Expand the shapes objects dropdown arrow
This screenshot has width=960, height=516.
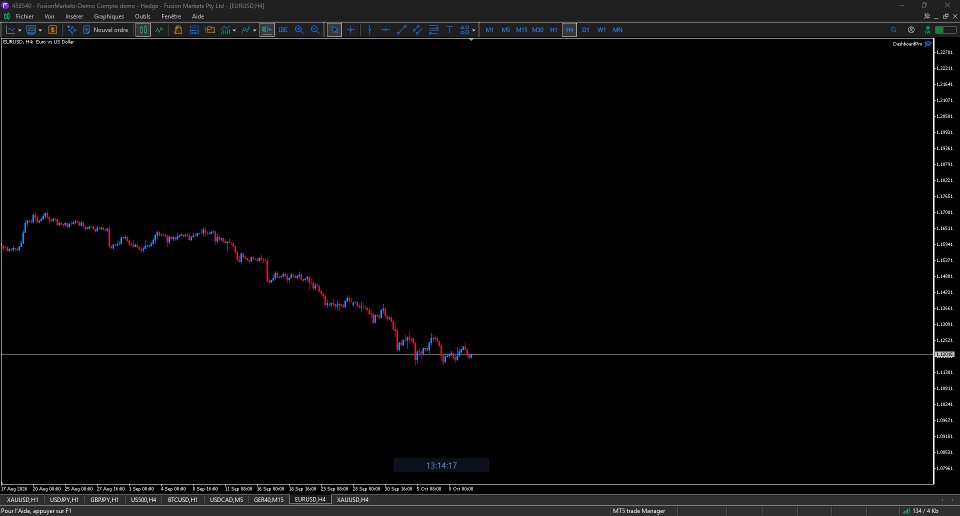coord(473,30)
